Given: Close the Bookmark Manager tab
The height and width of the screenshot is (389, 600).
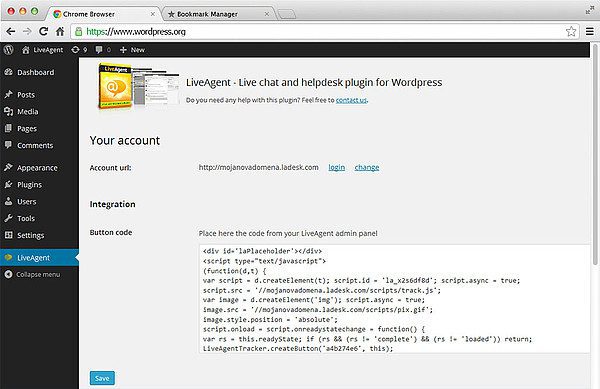Looking at the screenshot, I should [267, 14].
